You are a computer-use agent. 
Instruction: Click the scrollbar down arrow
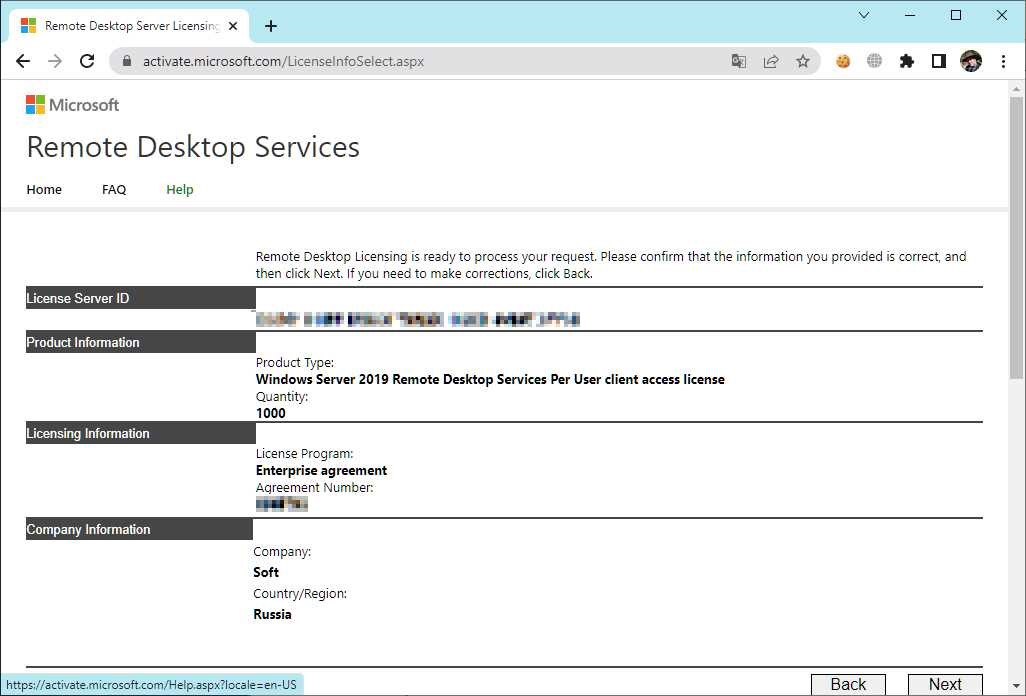coord(1016,686)
